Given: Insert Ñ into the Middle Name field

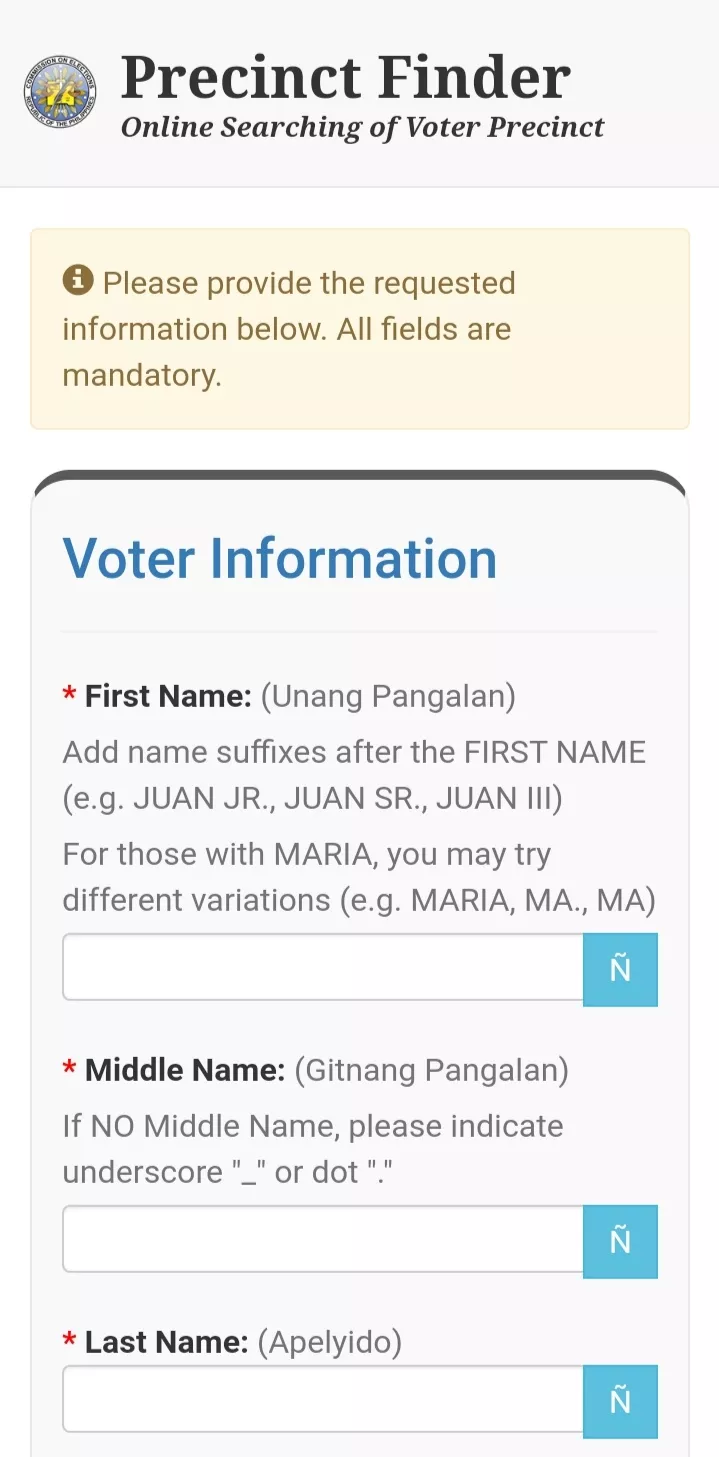Looking at the screenshot, I should (x=620, y=1241).
